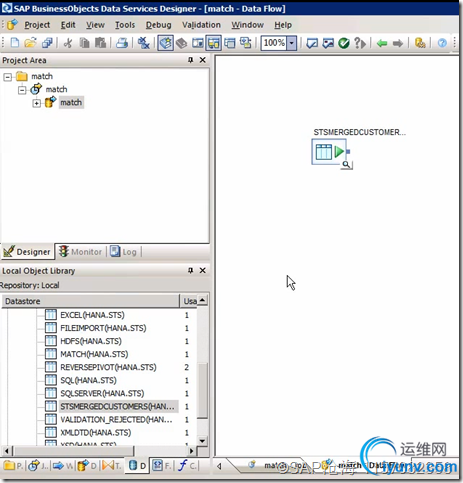Select the SQLSERVER(HANA.STS) table
The height and width of the screenshot is (483, 463).
click(102, 393)
